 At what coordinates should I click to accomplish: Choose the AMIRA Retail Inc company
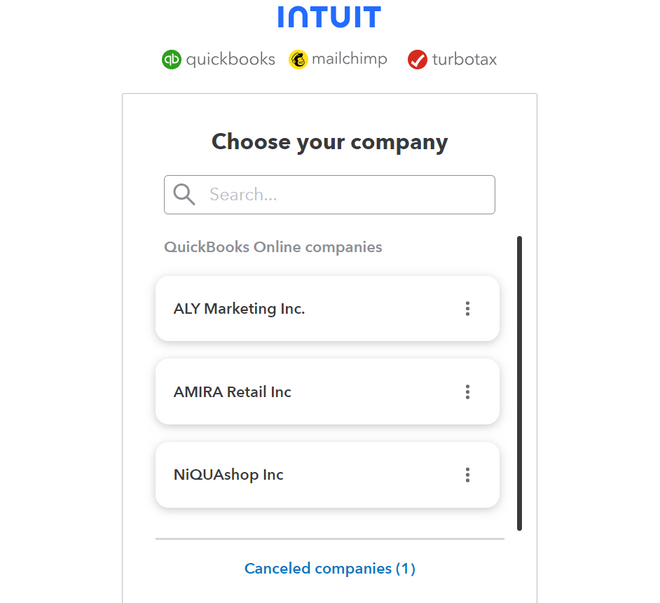tap(233, 392)
